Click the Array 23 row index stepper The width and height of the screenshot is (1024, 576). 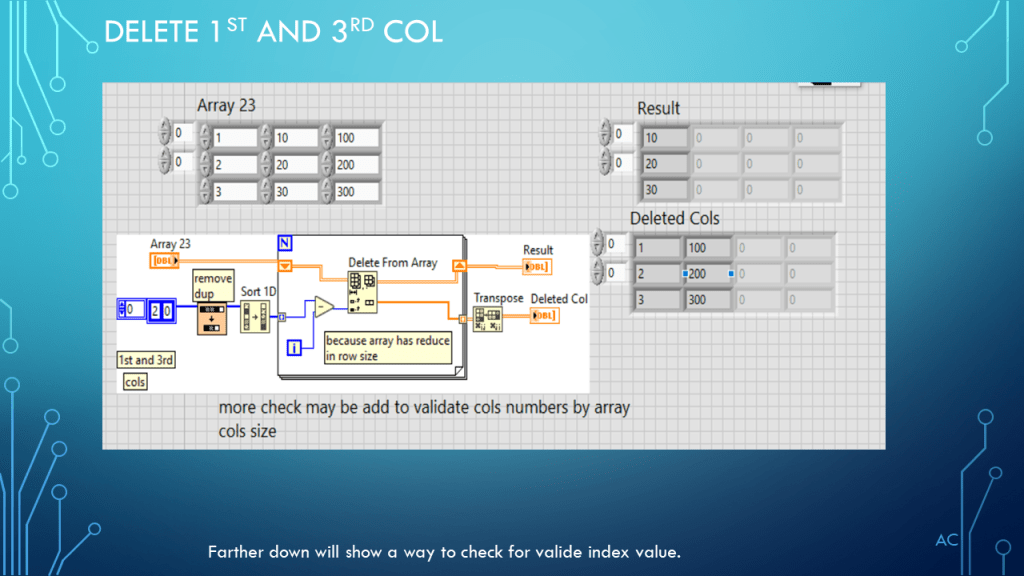tap(165, 133)
